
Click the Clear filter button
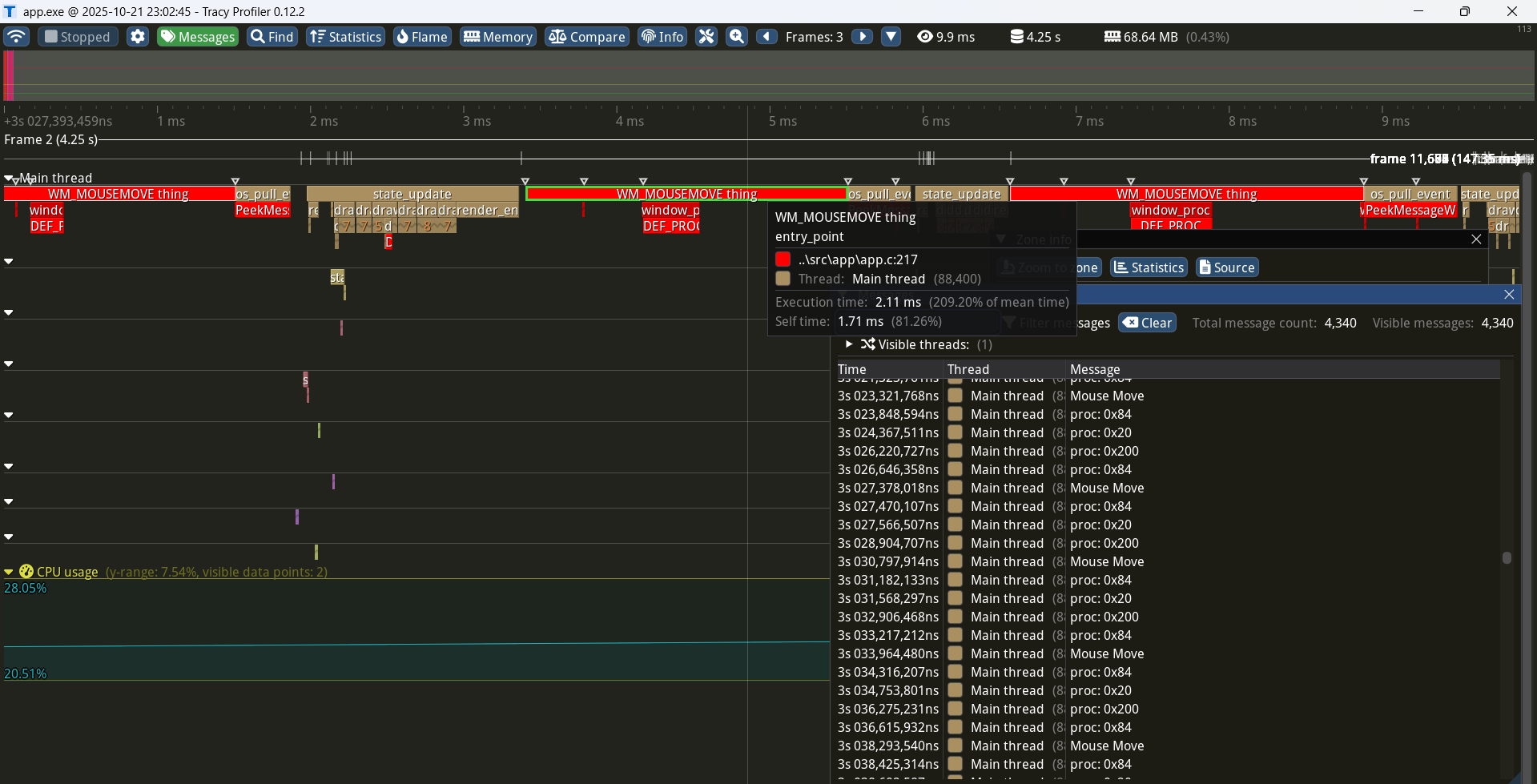(1147, 323)
